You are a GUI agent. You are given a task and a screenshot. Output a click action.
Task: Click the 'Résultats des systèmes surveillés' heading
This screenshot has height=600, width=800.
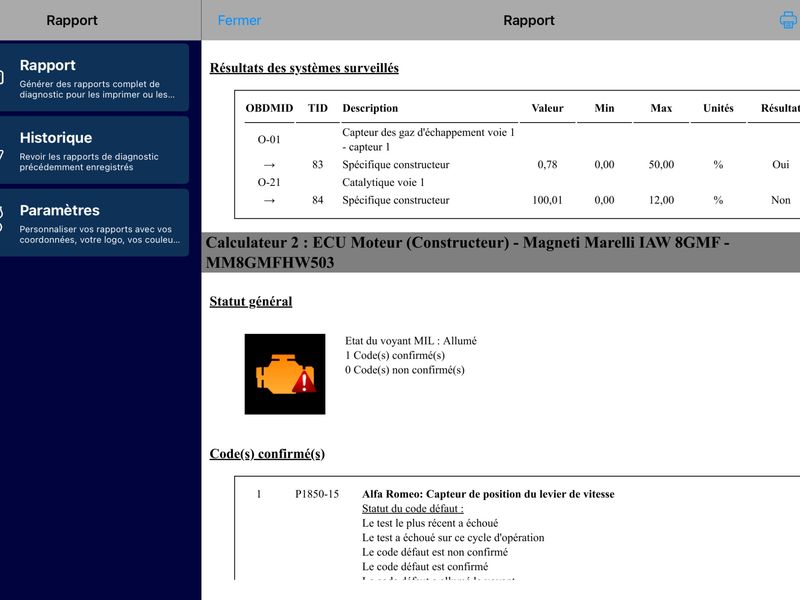click(304, 68)
